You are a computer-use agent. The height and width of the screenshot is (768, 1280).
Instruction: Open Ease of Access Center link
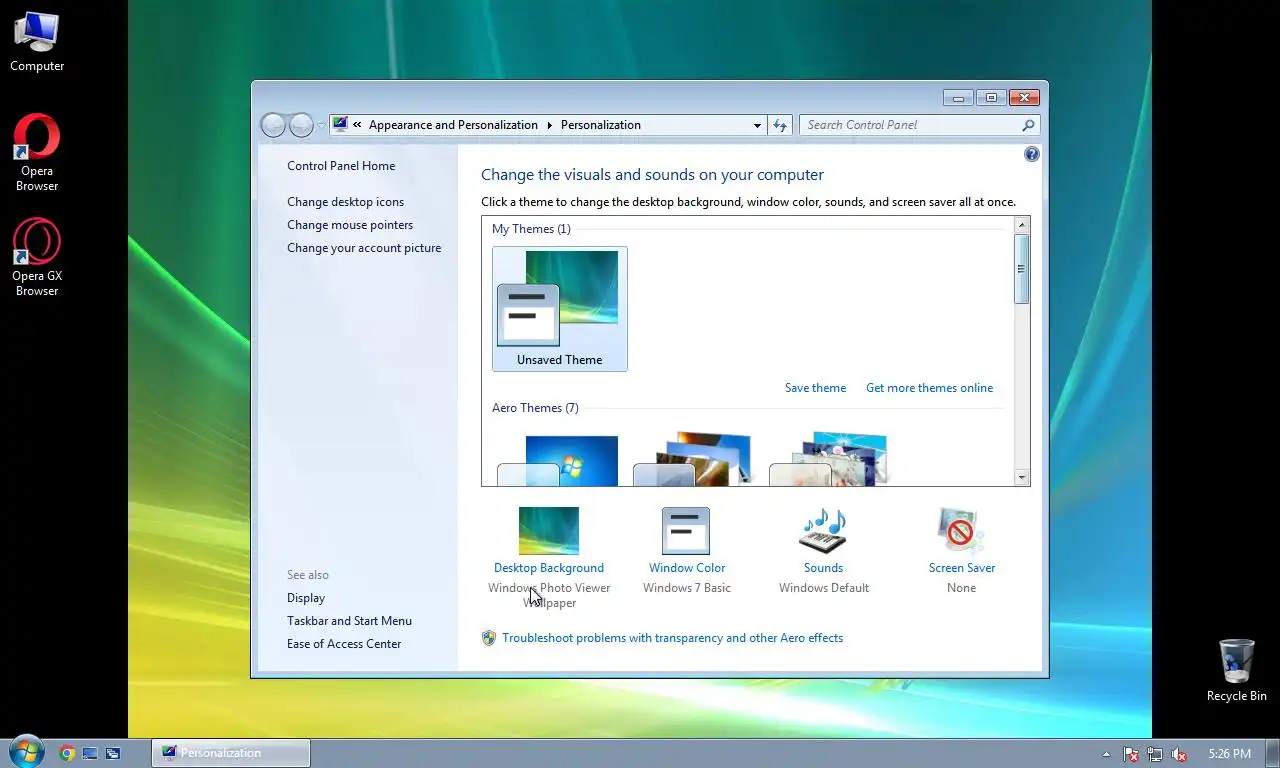coord(344,644)
